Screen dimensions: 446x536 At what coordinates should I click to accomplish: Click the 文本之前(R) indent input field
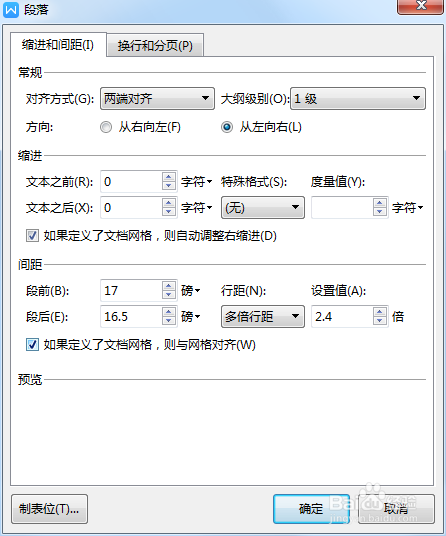point(131,182)
